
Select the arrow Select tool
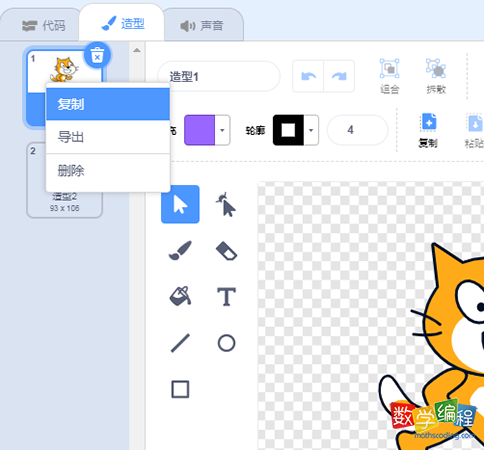[x=180, y=204]
